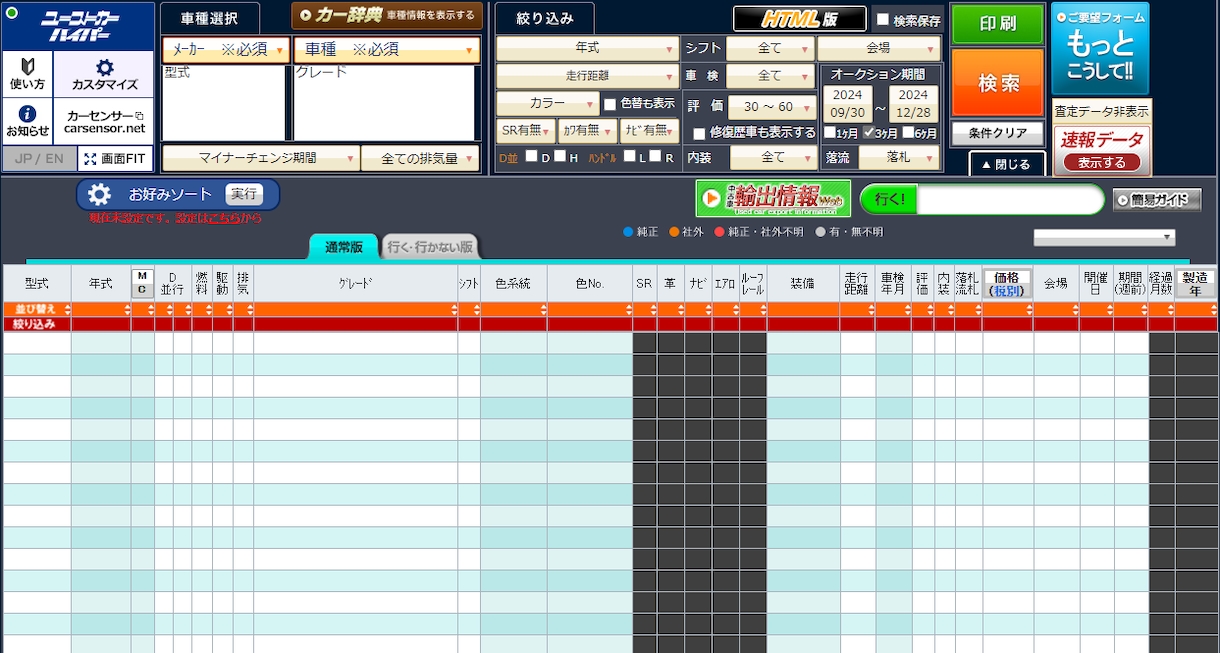Sort by the 年式 column arrows
This screenshot has width=1220, height=653.
[x=127, y=311]
